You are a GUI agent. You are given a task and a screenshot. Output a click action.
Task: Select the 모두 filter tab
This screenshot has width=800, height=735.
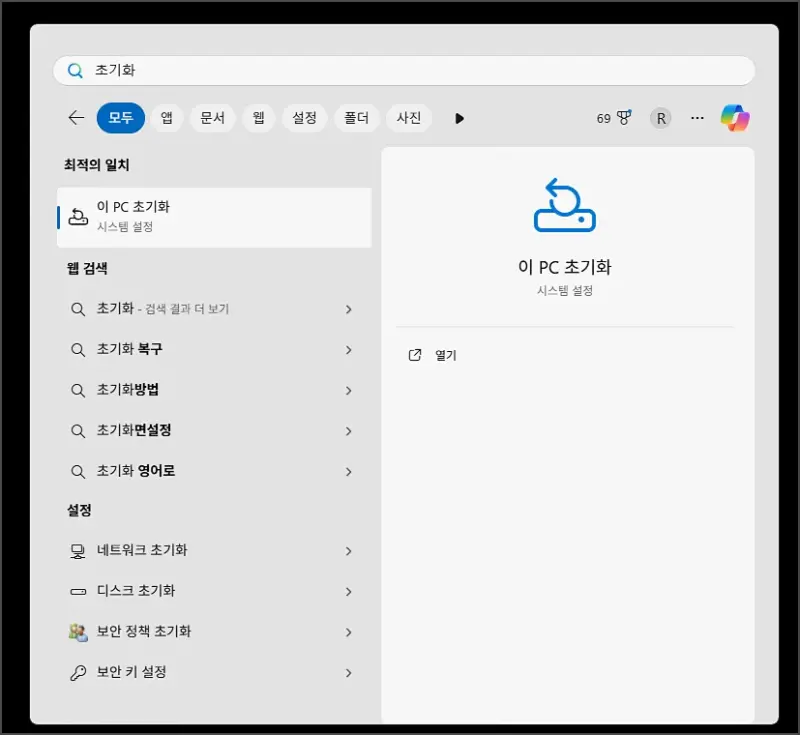[121, 118]
